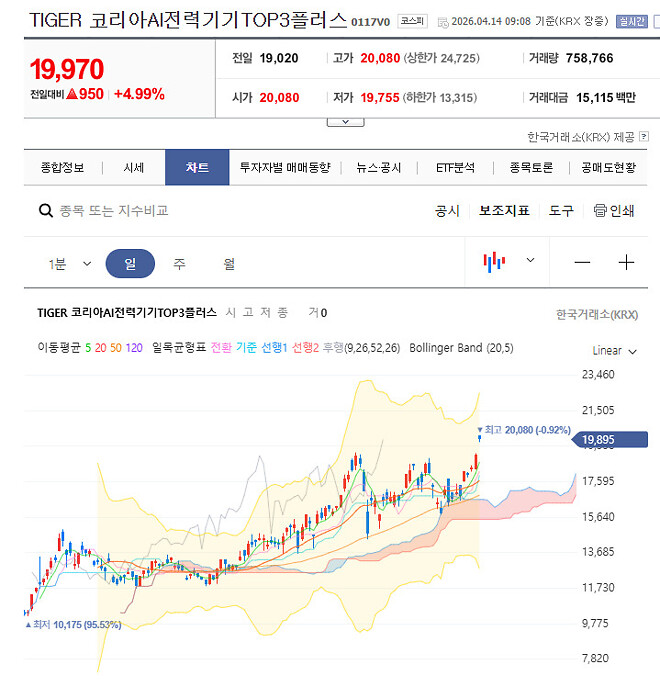Open the Linear scale dropdown
This screenshot has height=687, width=660.
tap(614, 351)
